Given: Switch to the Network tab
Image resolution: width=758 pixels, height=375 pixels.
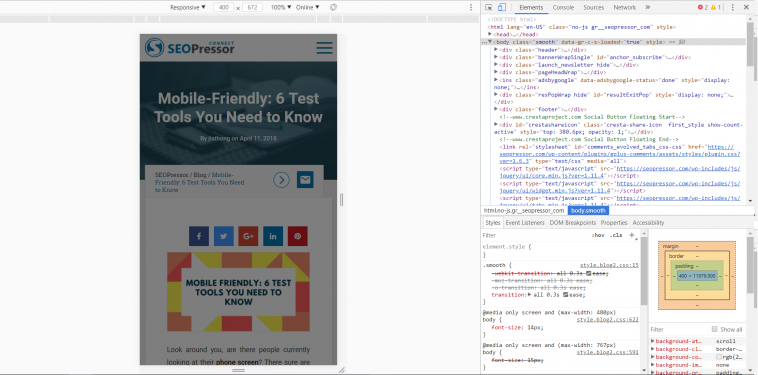Looking at the screenshot, I should pyautogui.click(x=625, y=7).
